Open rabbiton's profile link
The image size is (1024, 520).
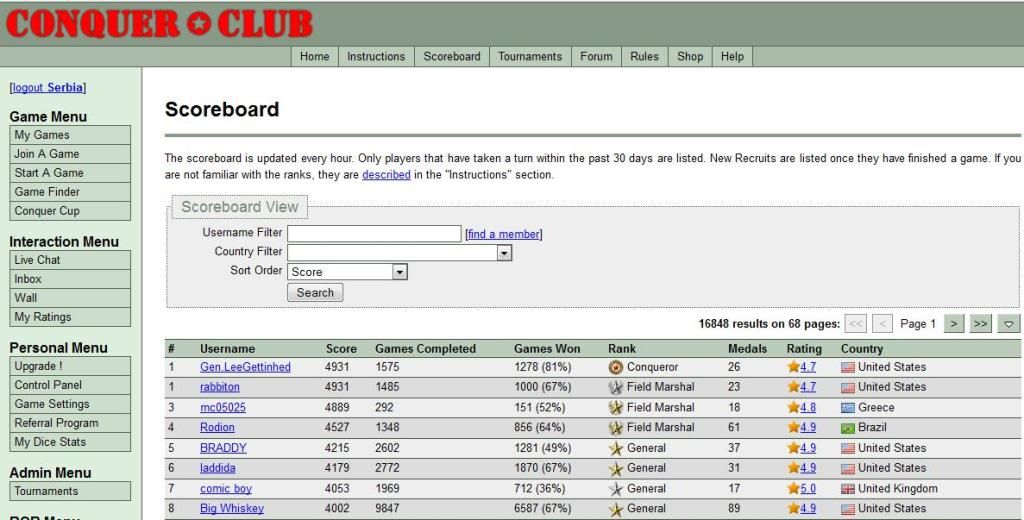[x=220, y=387]
